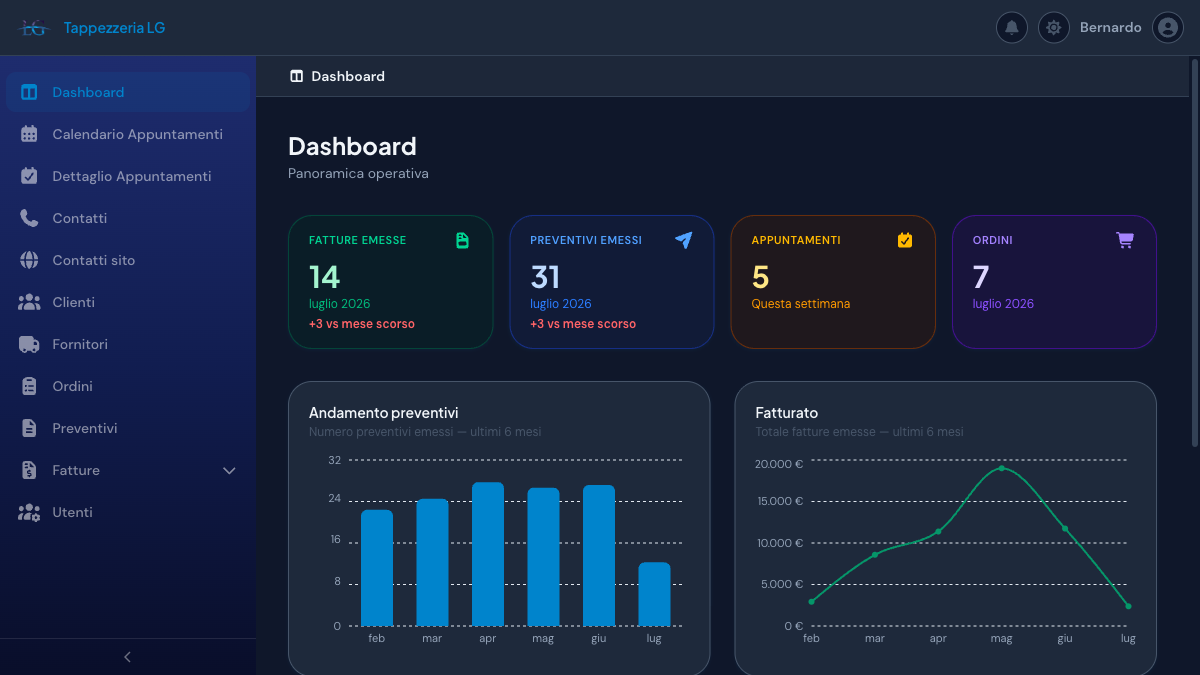Click the Fatture invoice icon
The height and width of the screenshot is (675, 1200).
[x=29, y=470]
